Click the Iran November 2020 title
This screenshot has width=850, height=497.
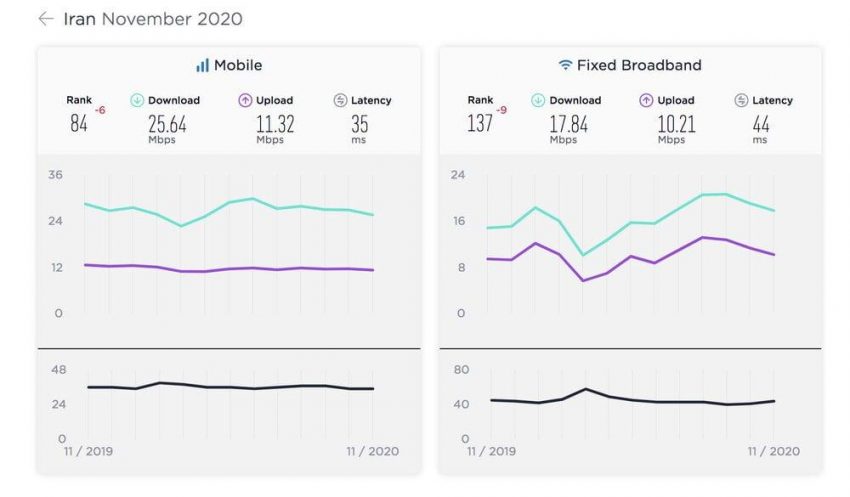tap(152, 19)
